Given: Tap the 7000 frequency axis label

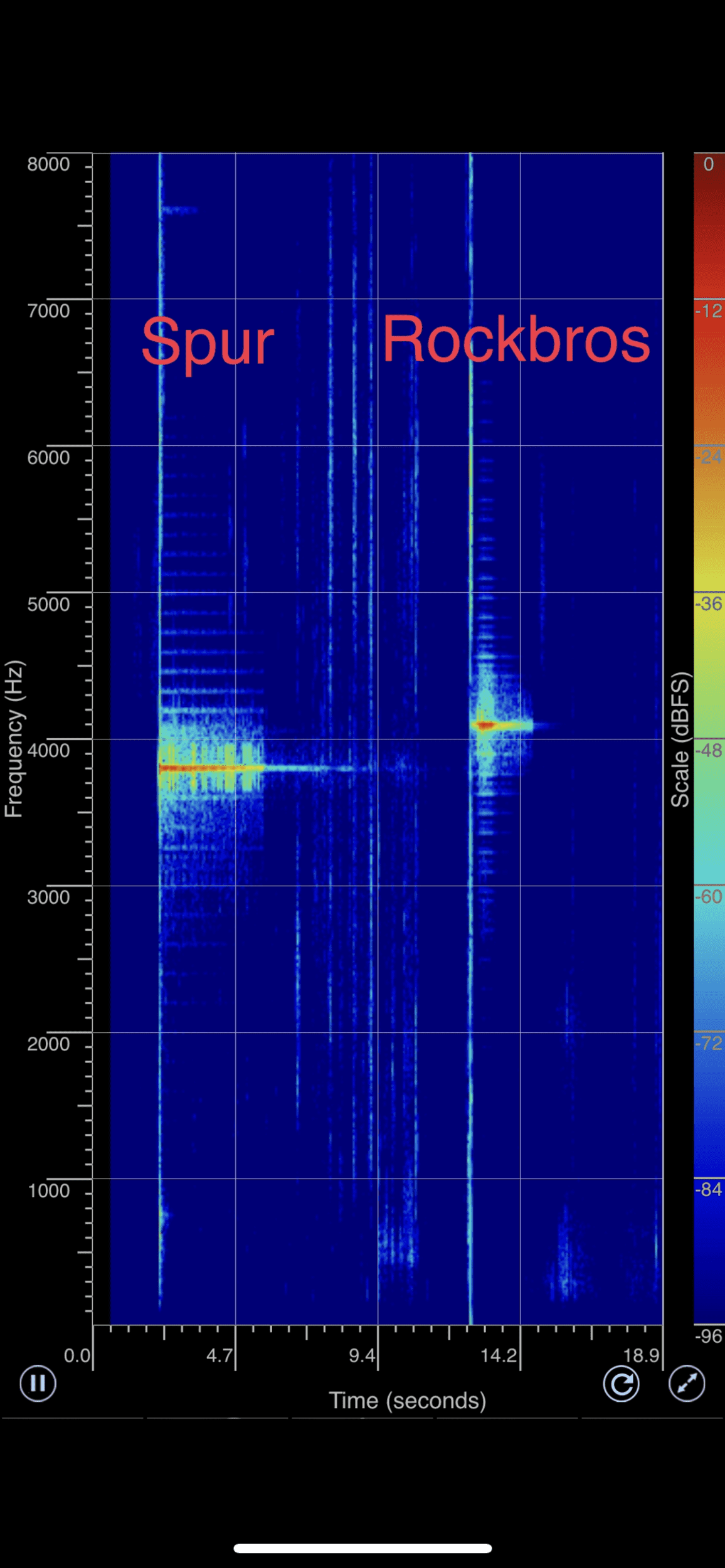Looking at the screenshot, I should (x=48, y=311).
